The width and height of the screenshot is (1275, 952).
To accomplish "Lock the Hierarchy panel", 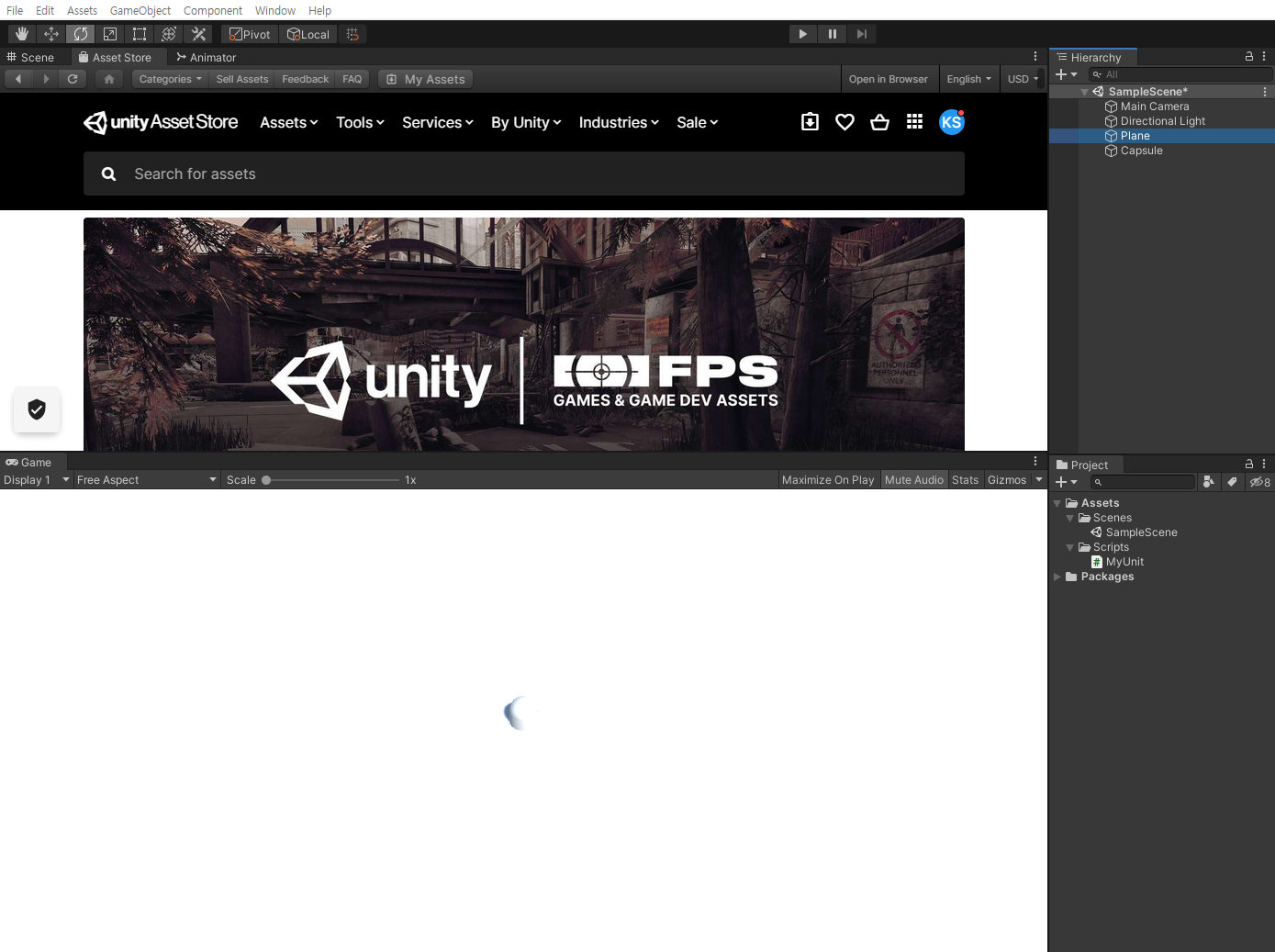I will (x=1248, y=56).
